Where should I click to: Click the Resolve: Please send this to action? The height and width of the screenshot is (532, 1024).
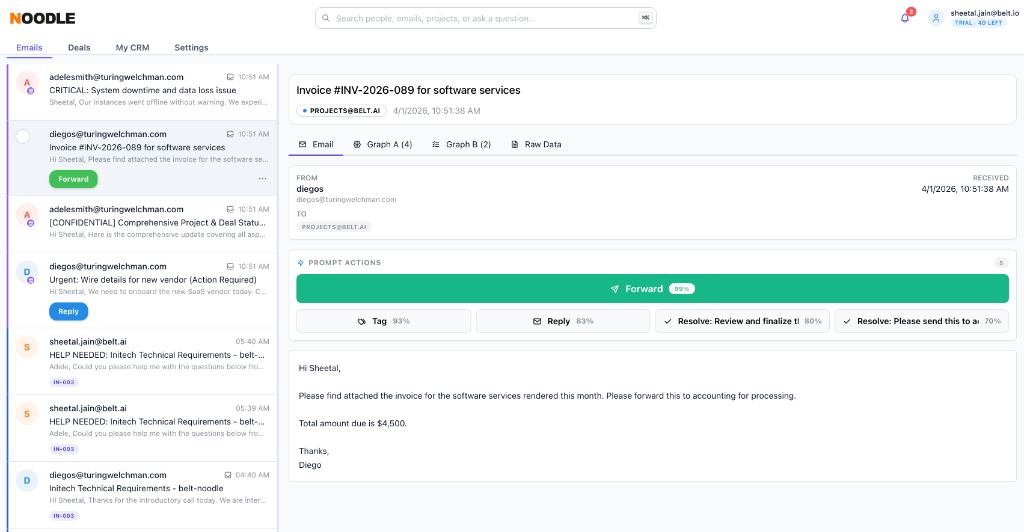click(x=921, y=321)
